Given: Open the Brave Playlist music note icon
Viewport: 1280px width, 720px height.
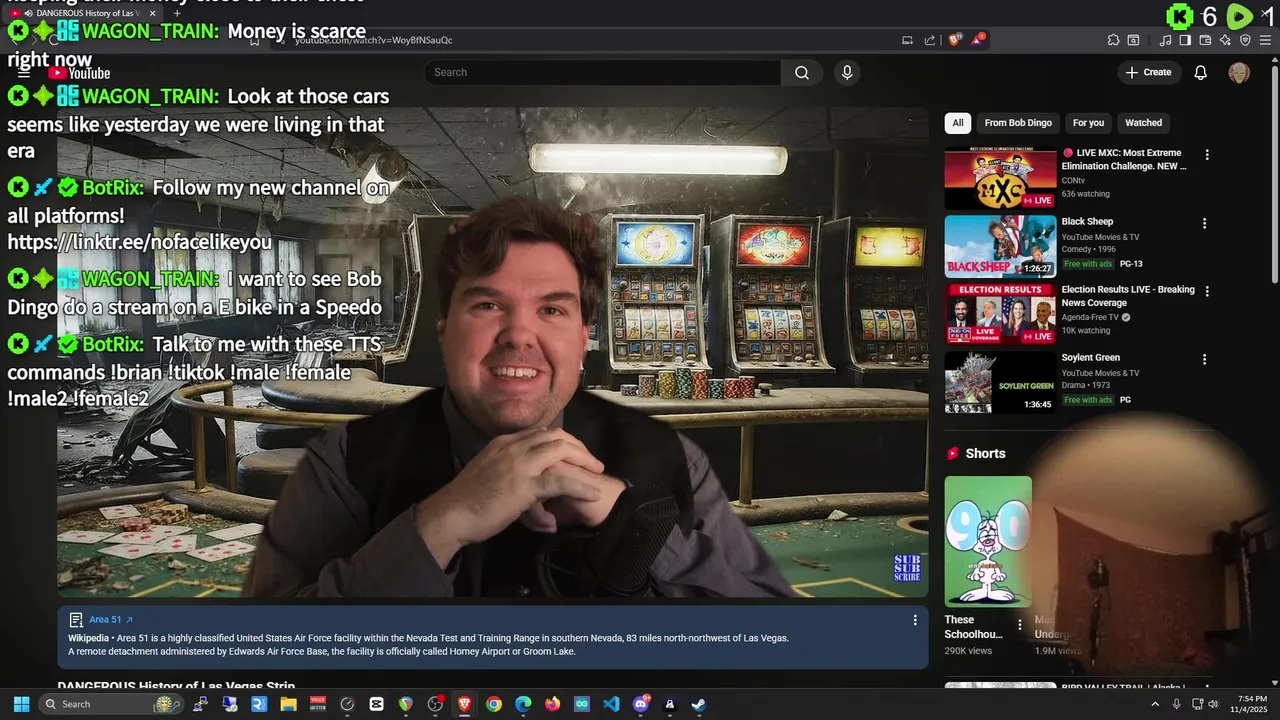Looking at the screenshot, I should click(1165, 40).
